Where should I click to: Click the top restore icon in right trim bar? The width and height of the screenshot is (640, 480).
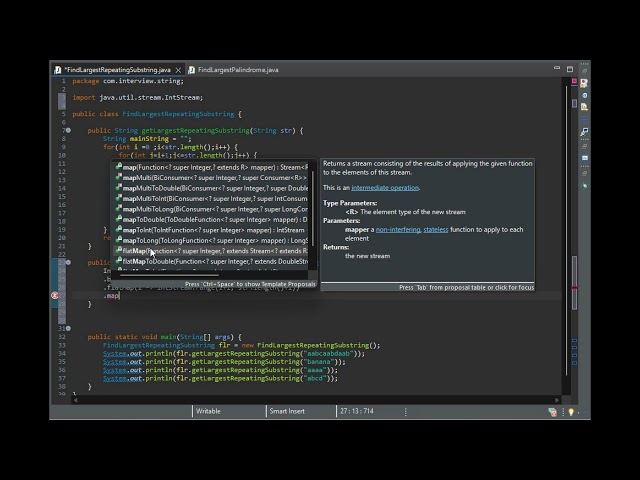584,71
